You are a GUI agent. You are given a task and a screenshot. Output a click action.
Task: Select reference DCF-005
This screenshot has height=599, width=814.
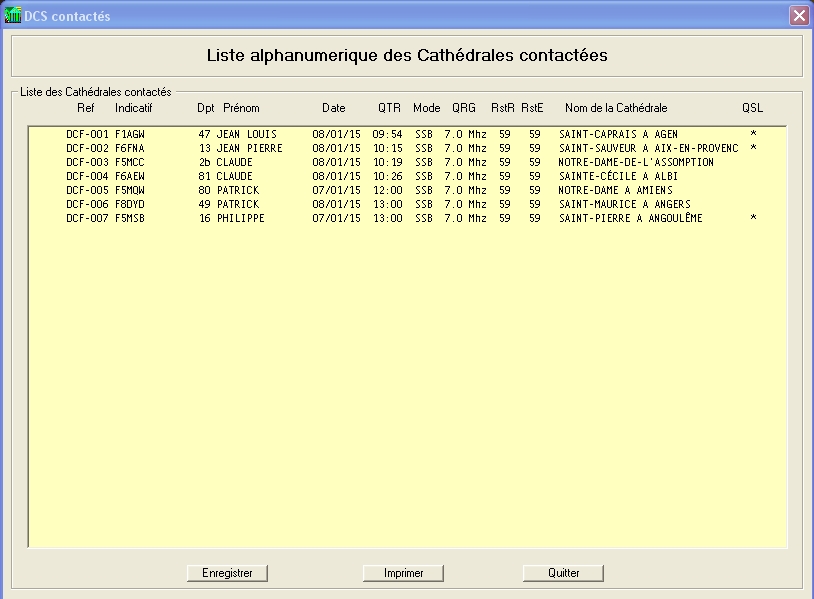(87, 190)
